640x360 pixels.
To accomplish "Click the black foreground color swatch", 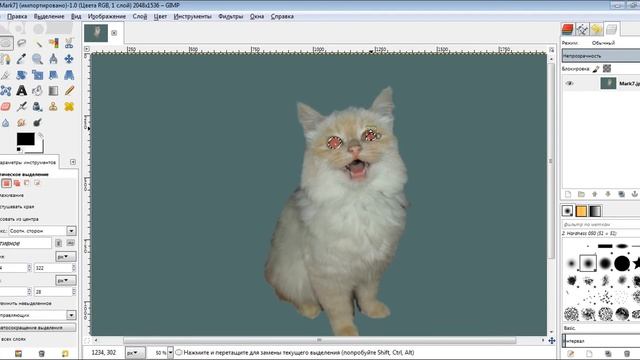I will 25,139.
